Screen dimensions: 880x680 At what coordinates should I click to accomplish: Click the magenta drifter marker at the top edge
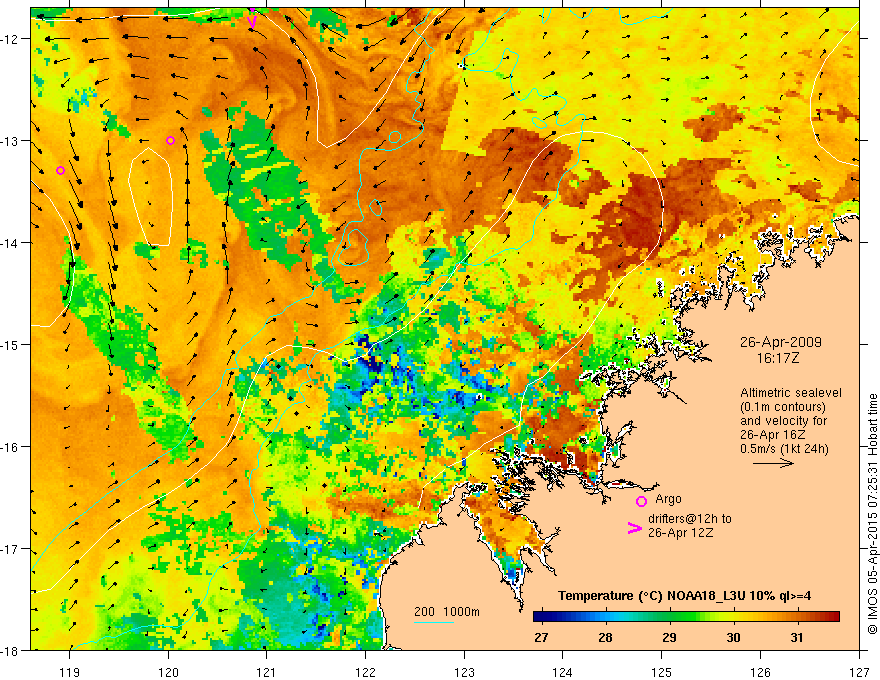pyautogui.click(x=253, y=20)
